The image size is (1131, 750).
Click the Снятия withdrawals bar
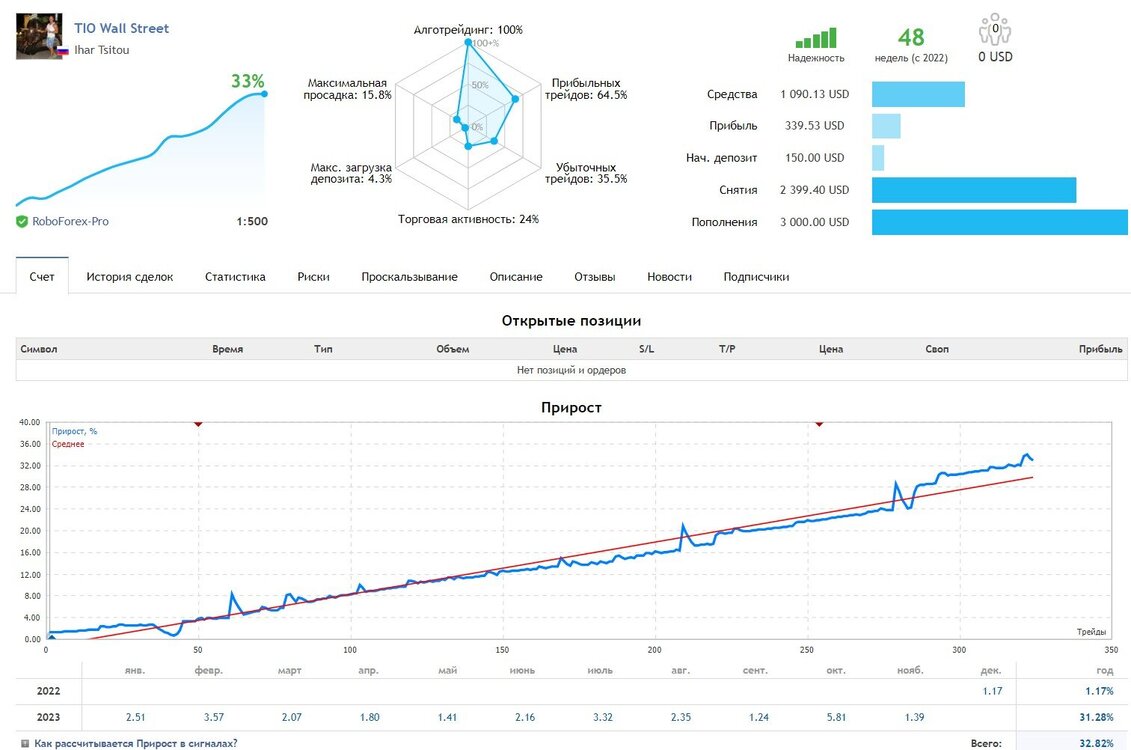coord(974,190)
